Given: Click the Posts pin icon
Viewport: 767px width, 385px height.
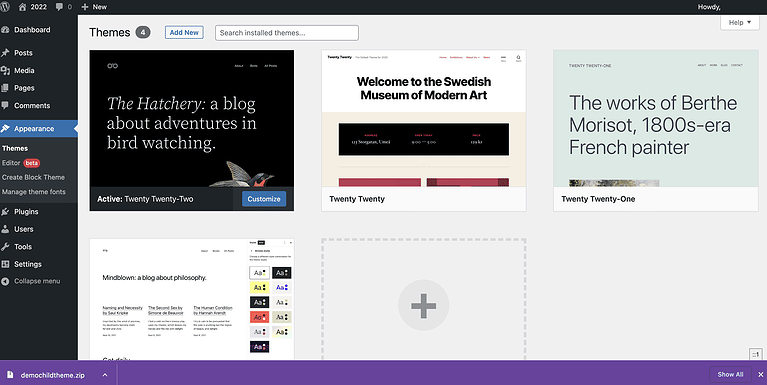Looking at the screenshot, I should click(5, 53).
